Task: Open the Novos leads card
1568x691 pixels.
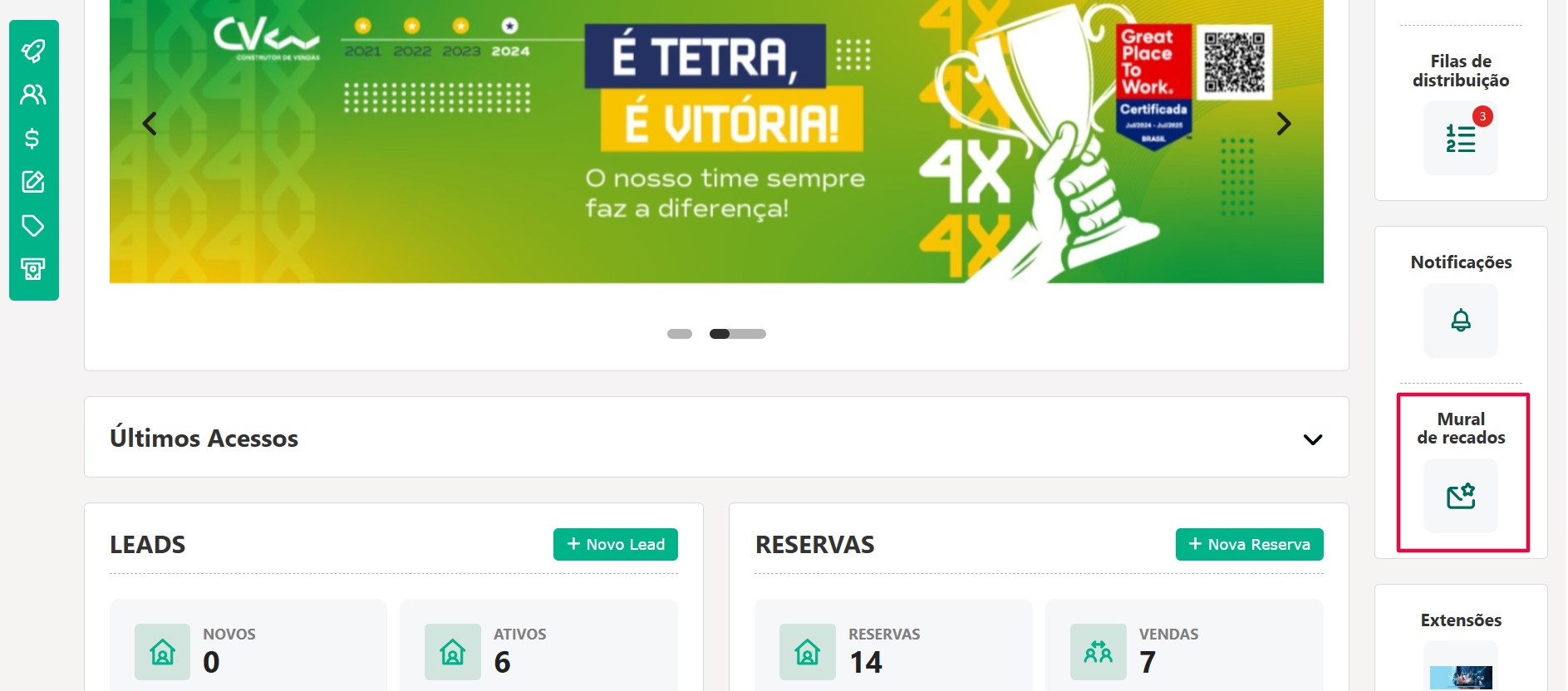Action: [x=248, y=645]
